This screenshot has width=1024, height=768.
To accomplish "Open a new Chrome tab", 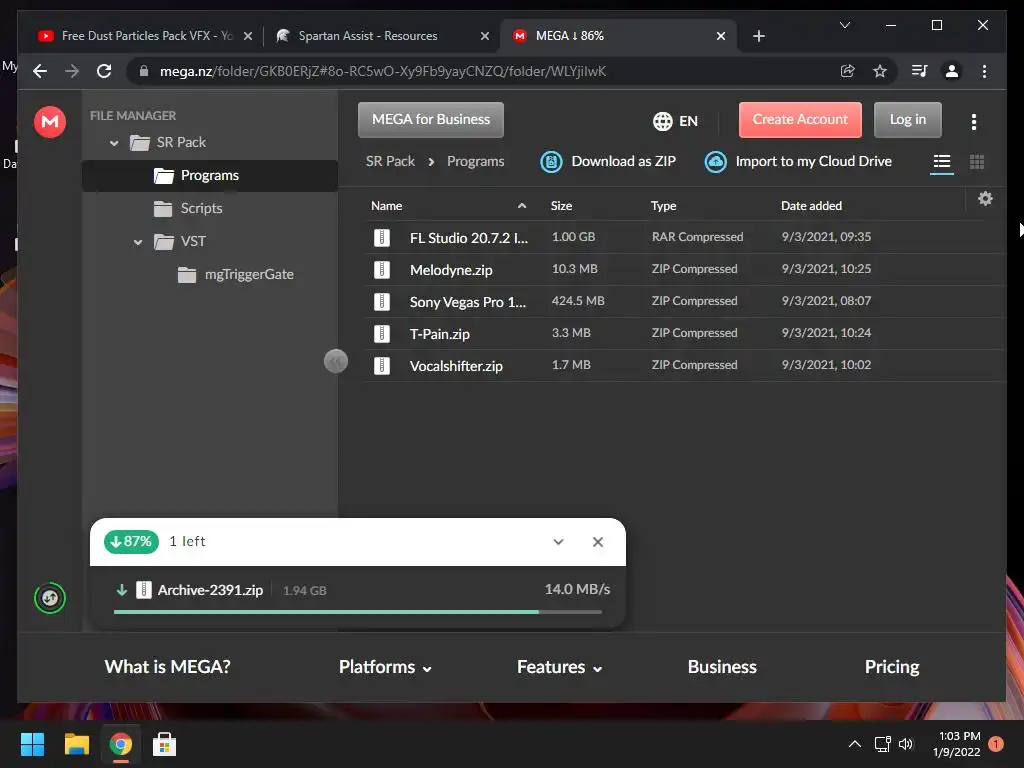I will click(x=758, y=36).
